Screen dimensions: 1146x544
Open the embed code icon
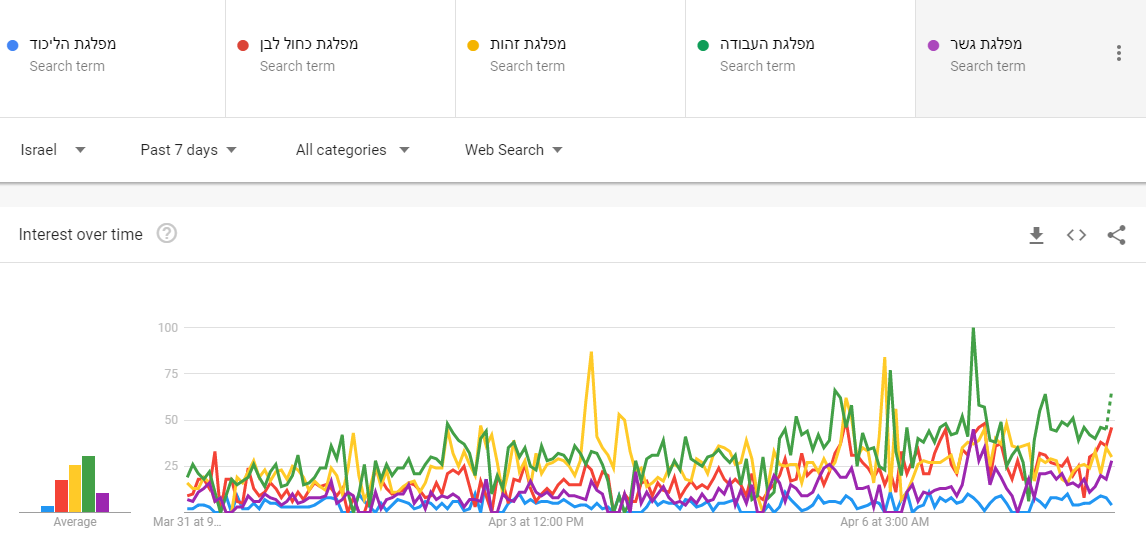[1076, 235]
